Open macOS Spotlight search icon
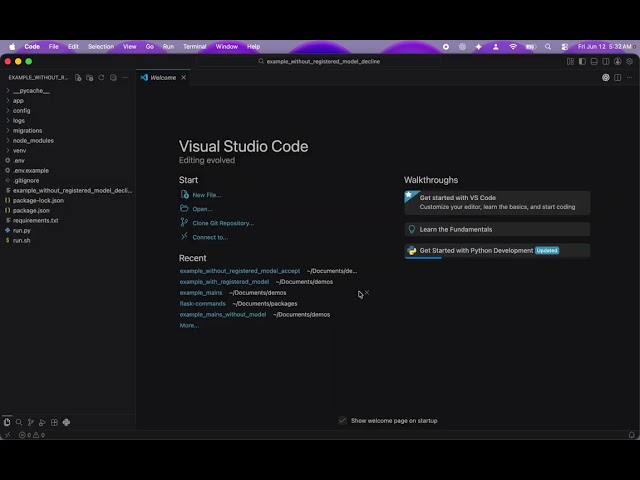 point(548,47)
